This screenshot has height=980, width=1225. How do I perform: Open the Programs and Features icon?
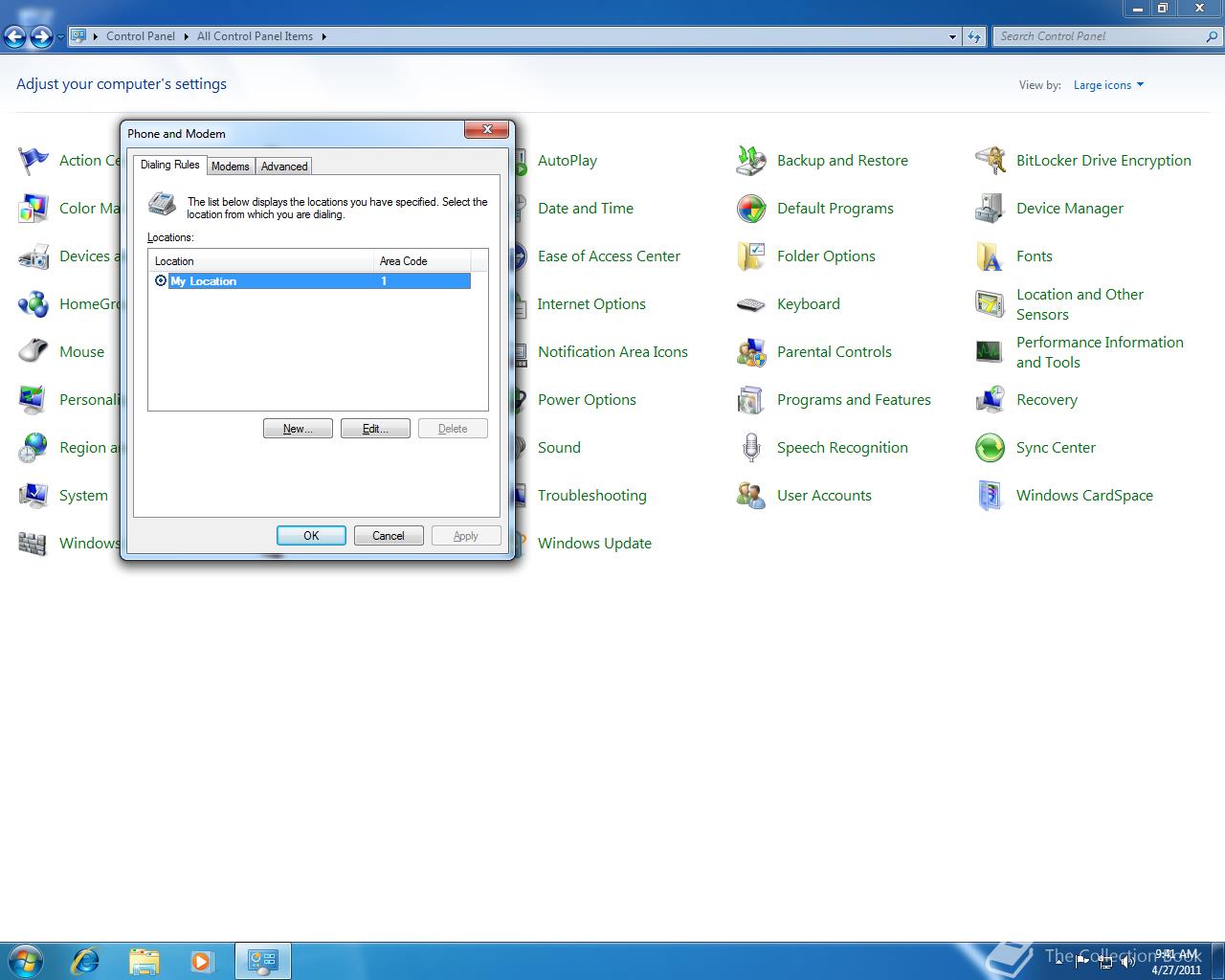(751, 400)
